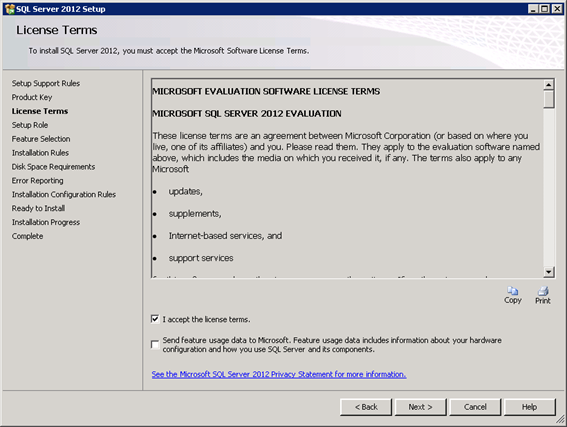This screenshot has height=427, width=567.
Task: Select 'License Terms' step in sidebar
Action: pos(40,111)
